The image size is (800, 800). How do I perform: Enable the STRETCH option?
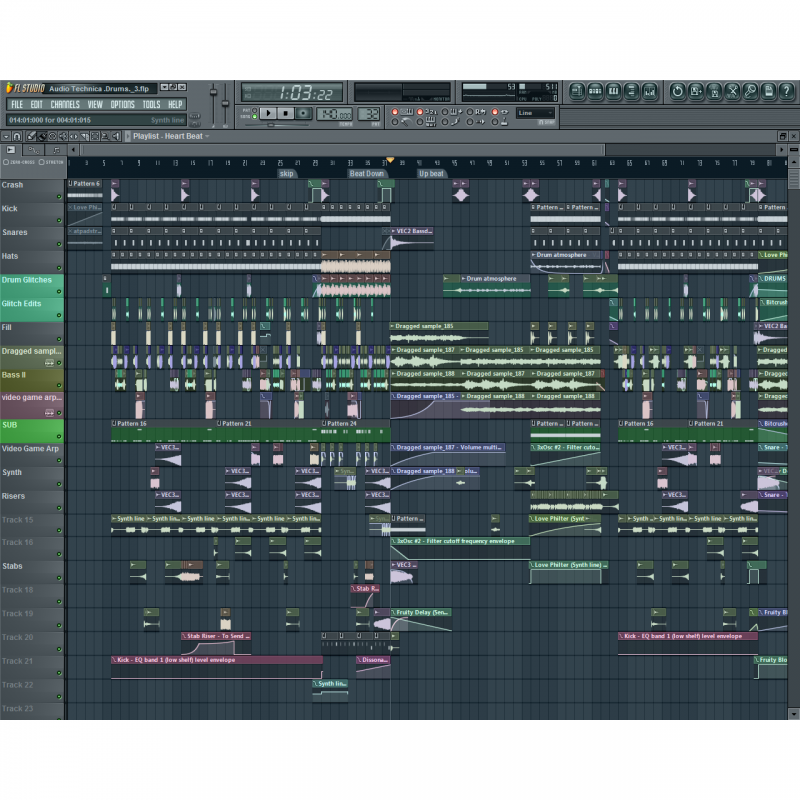pos(51,161)
